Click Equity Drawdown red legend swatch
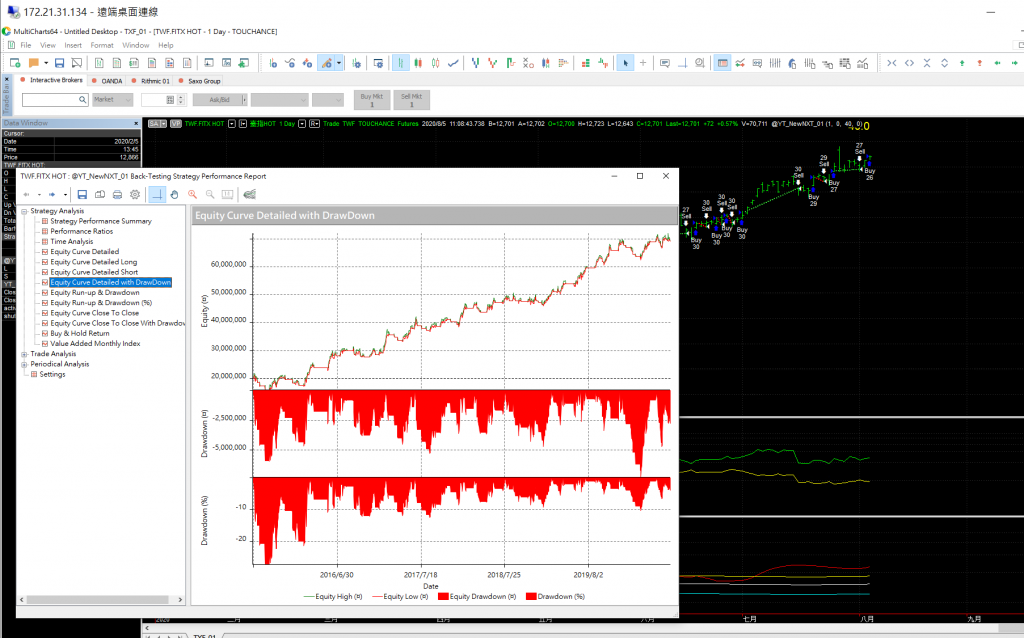 [x=444, y=596]
